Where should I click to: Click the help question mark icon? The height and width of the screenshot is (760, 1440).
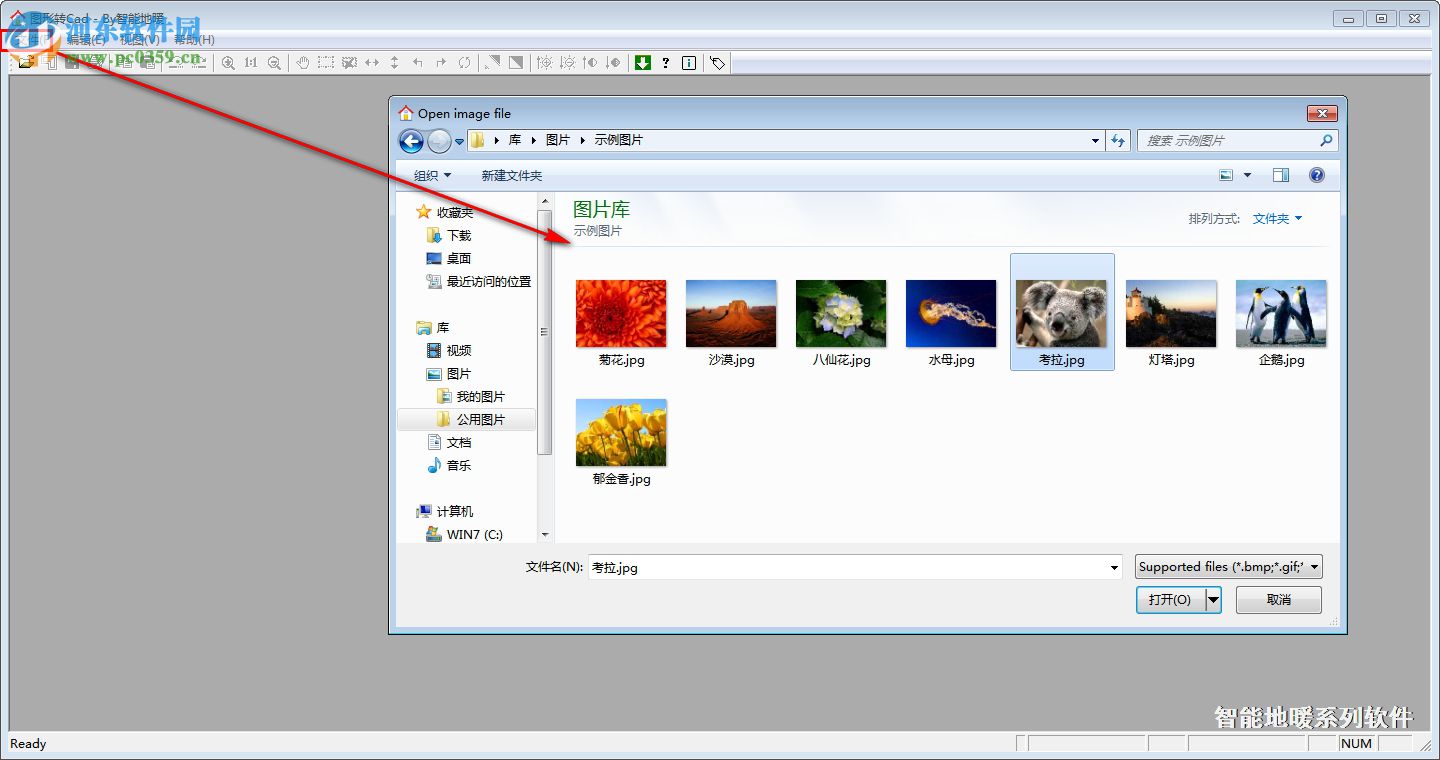(x=665, y=62)
